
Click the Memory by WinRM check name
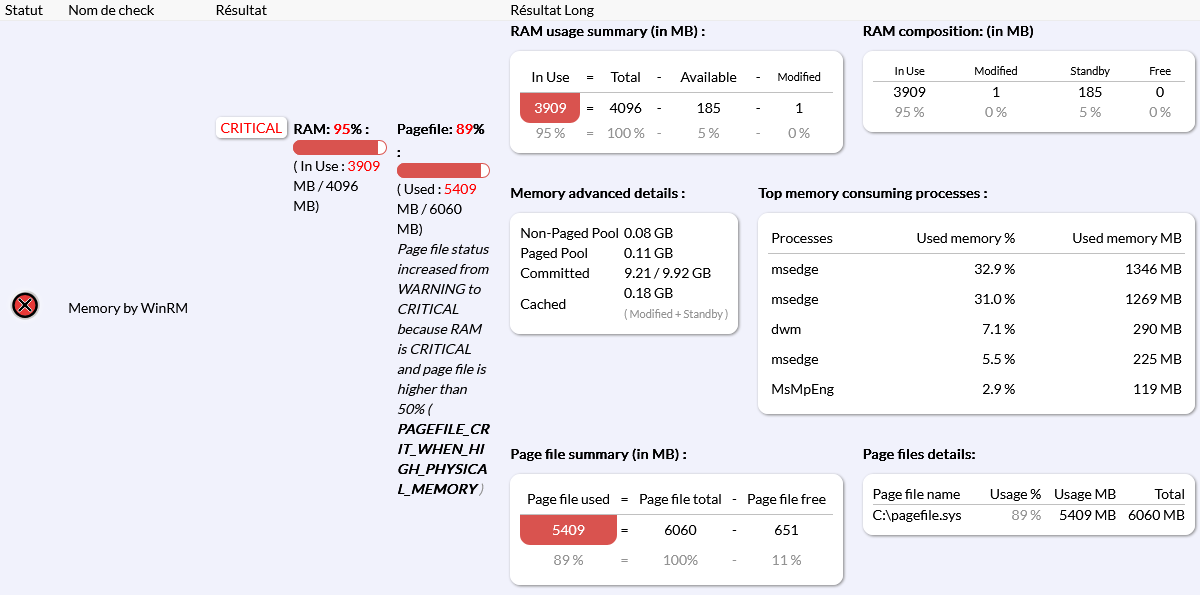coord(128,308)
